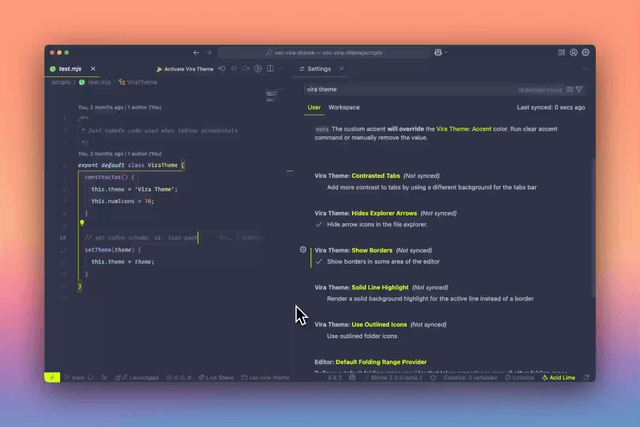This screenshot has width=640, height=427.
Task: Open more actions for Settings editor group
Action: point(585,69)
